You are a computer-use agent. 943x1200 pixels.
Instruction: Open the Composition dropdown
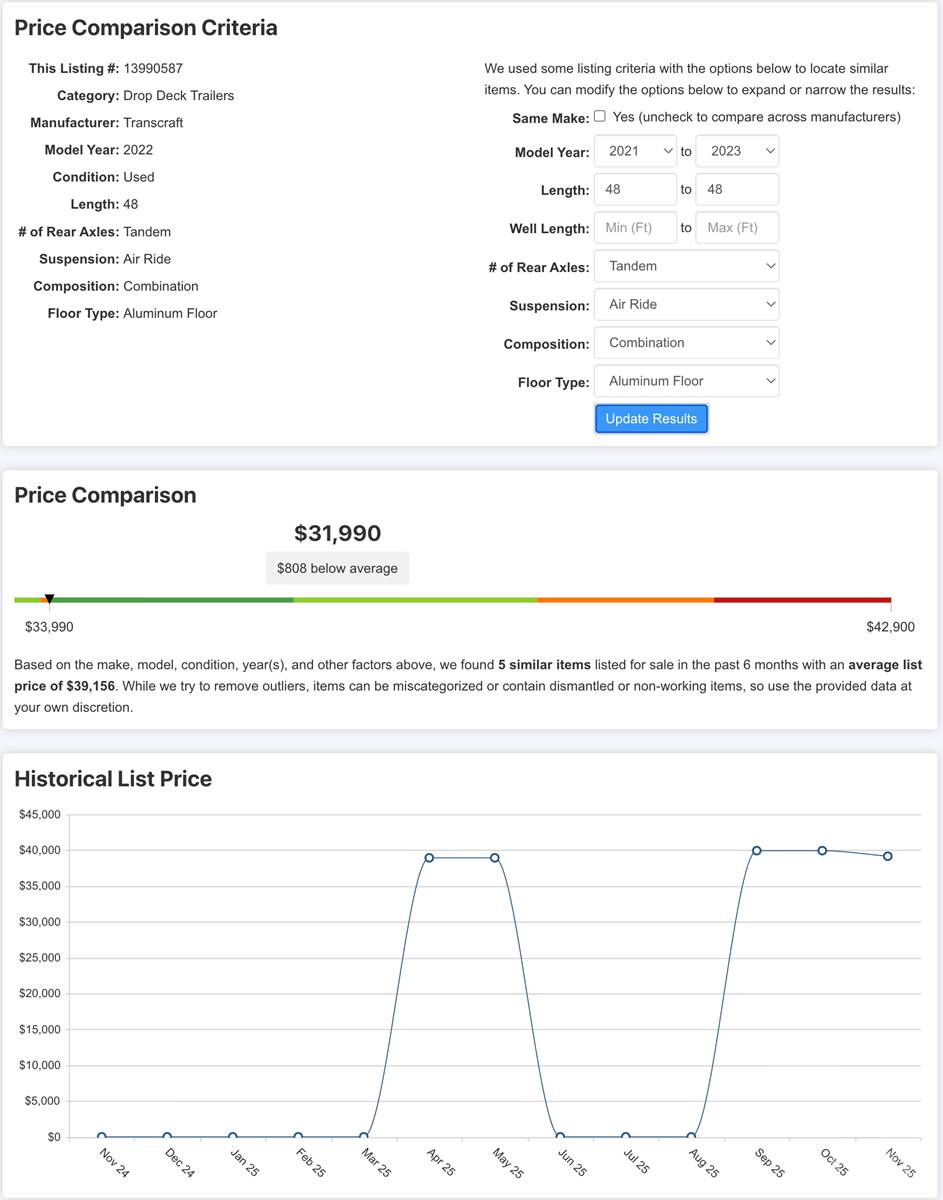pyautogui.click(x=686, y=342)
